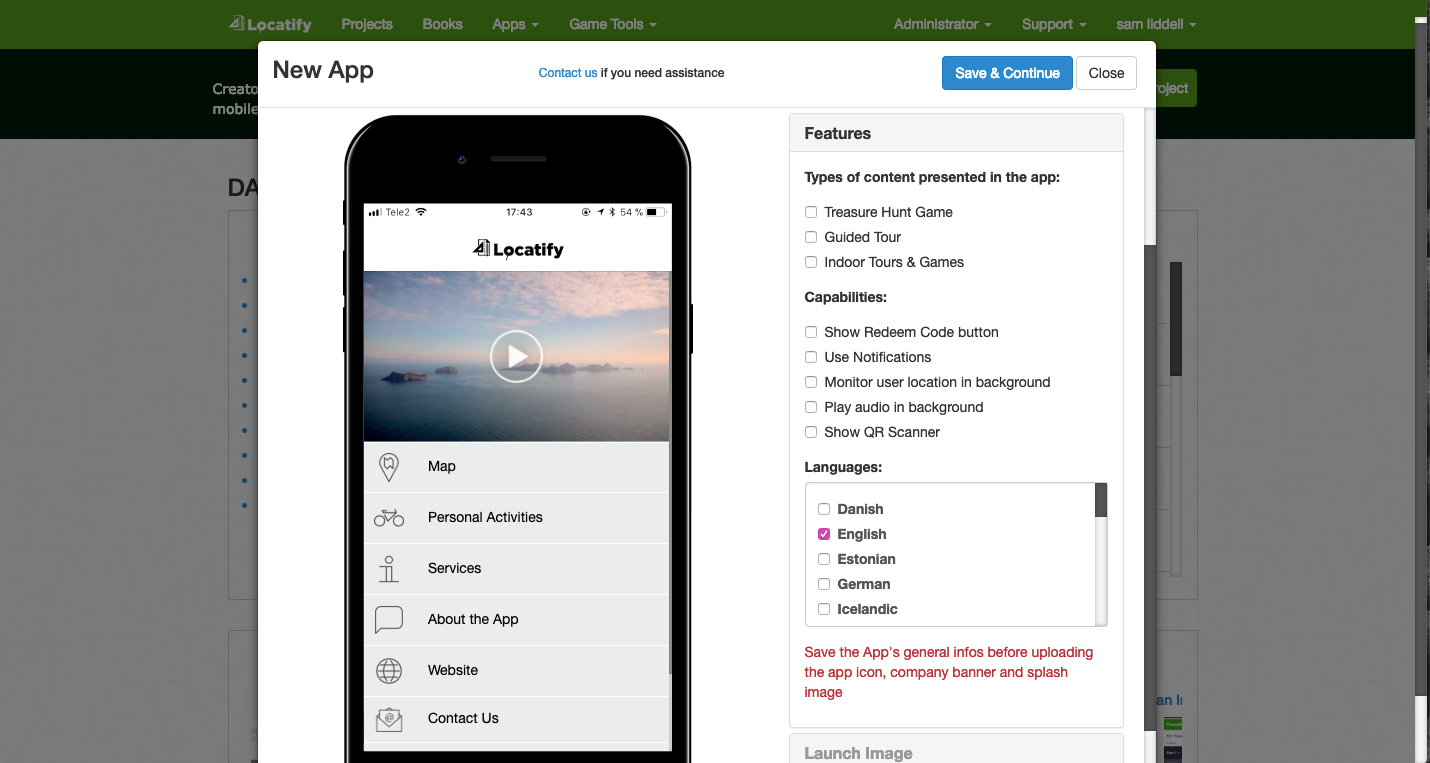Click the About the App chat icon

pos(389,620)
